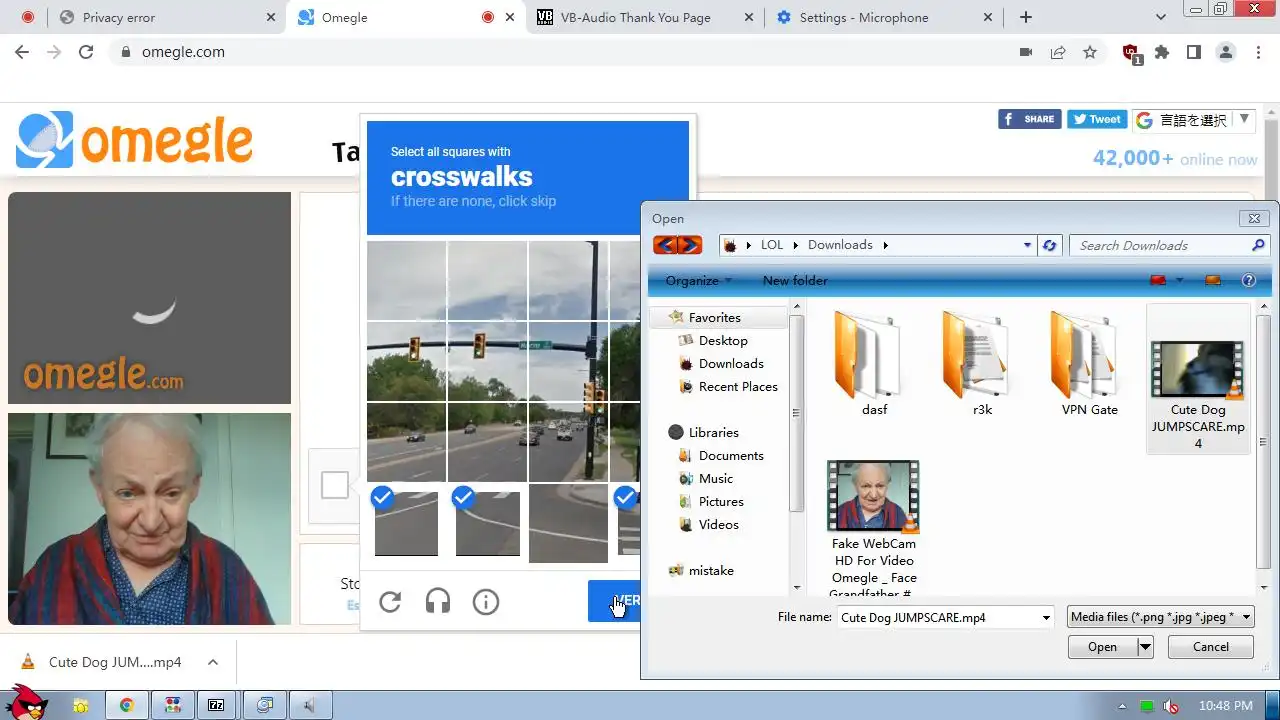Open the Media files type dropdown

click(x=1161, y=617)
